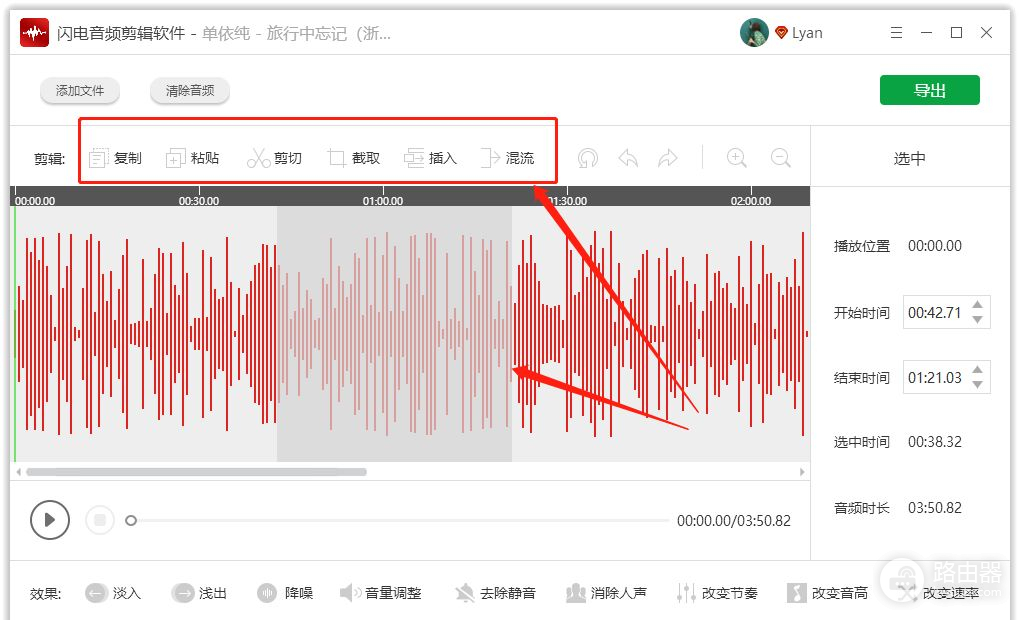This screenshot has width=1020, height=620.
Task: Choose the 截取 (crop) tool
Action: [x=354, y=158]
